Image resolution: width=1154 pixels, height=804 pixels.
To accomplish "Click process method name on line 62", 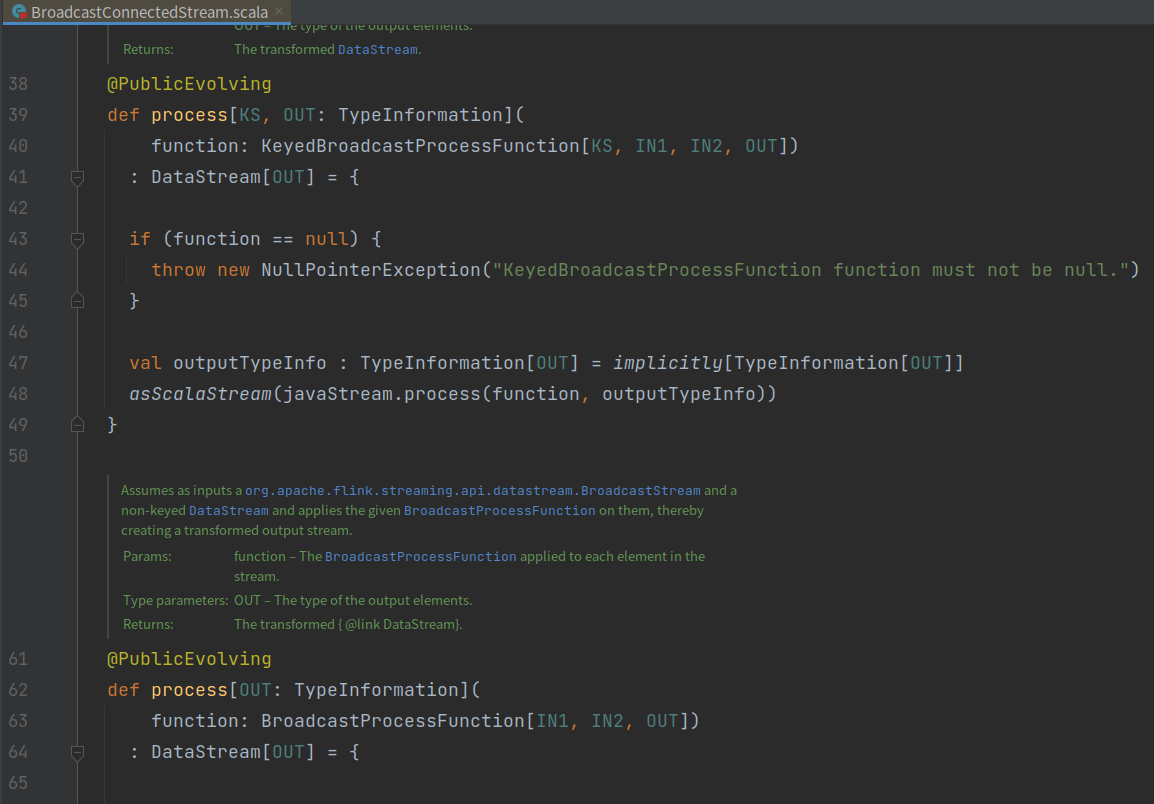I will point(190,690).
